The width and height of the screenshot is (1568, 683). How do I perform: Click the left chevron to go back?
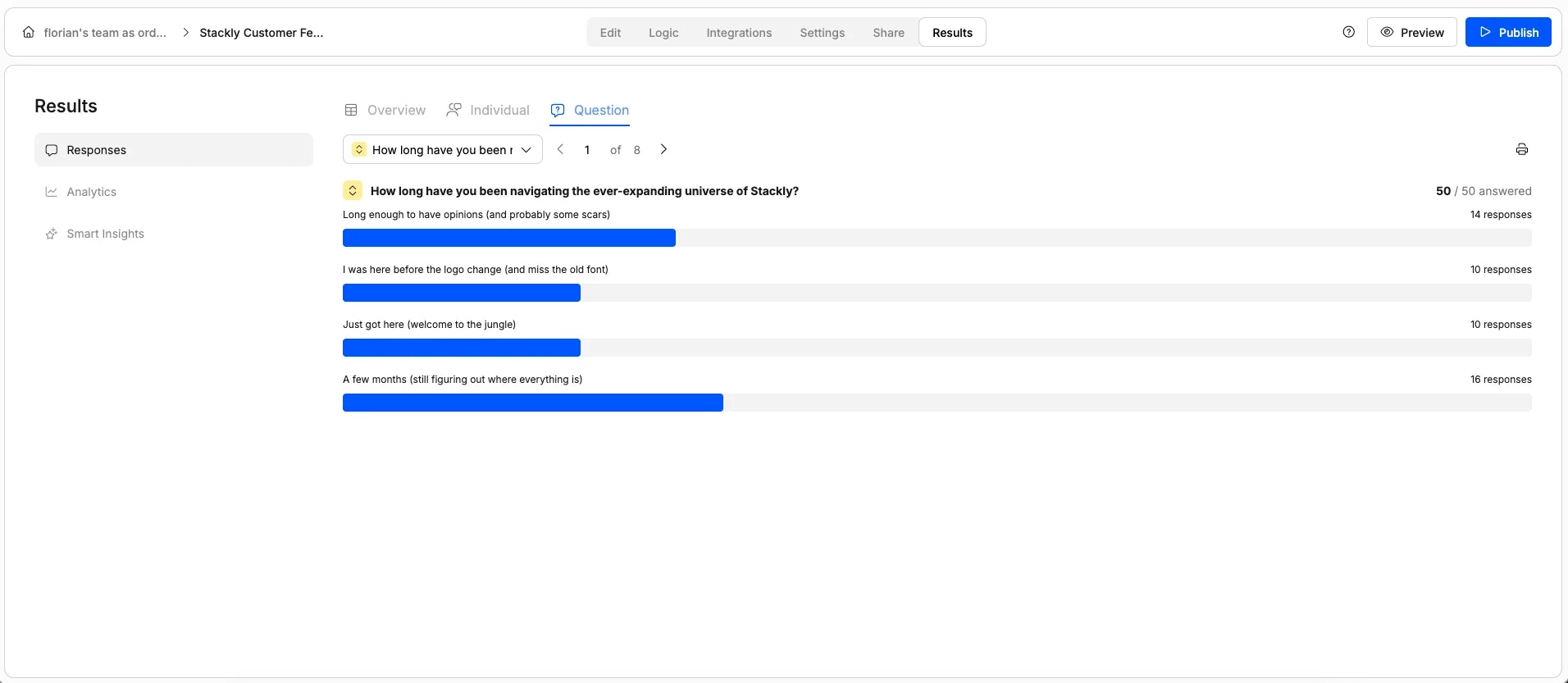click(560, 149)
